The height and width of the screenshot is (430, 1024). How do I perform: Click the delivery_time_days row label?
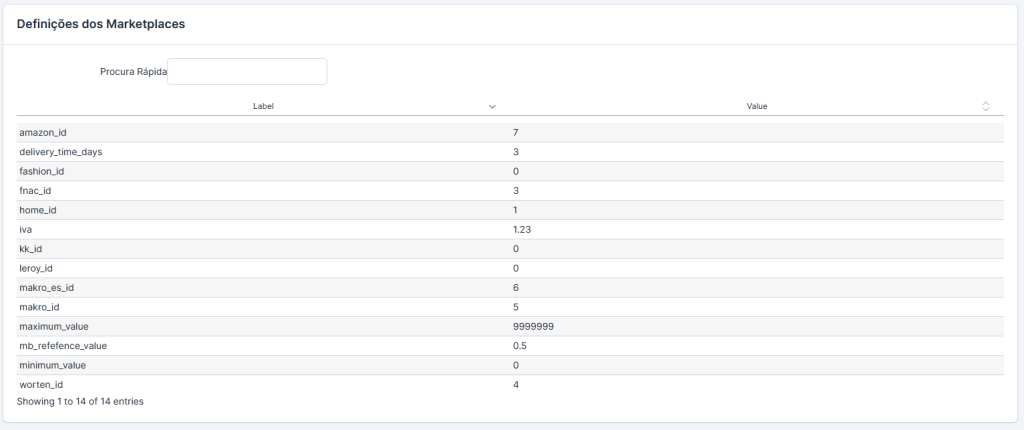[x=61, y=152]
